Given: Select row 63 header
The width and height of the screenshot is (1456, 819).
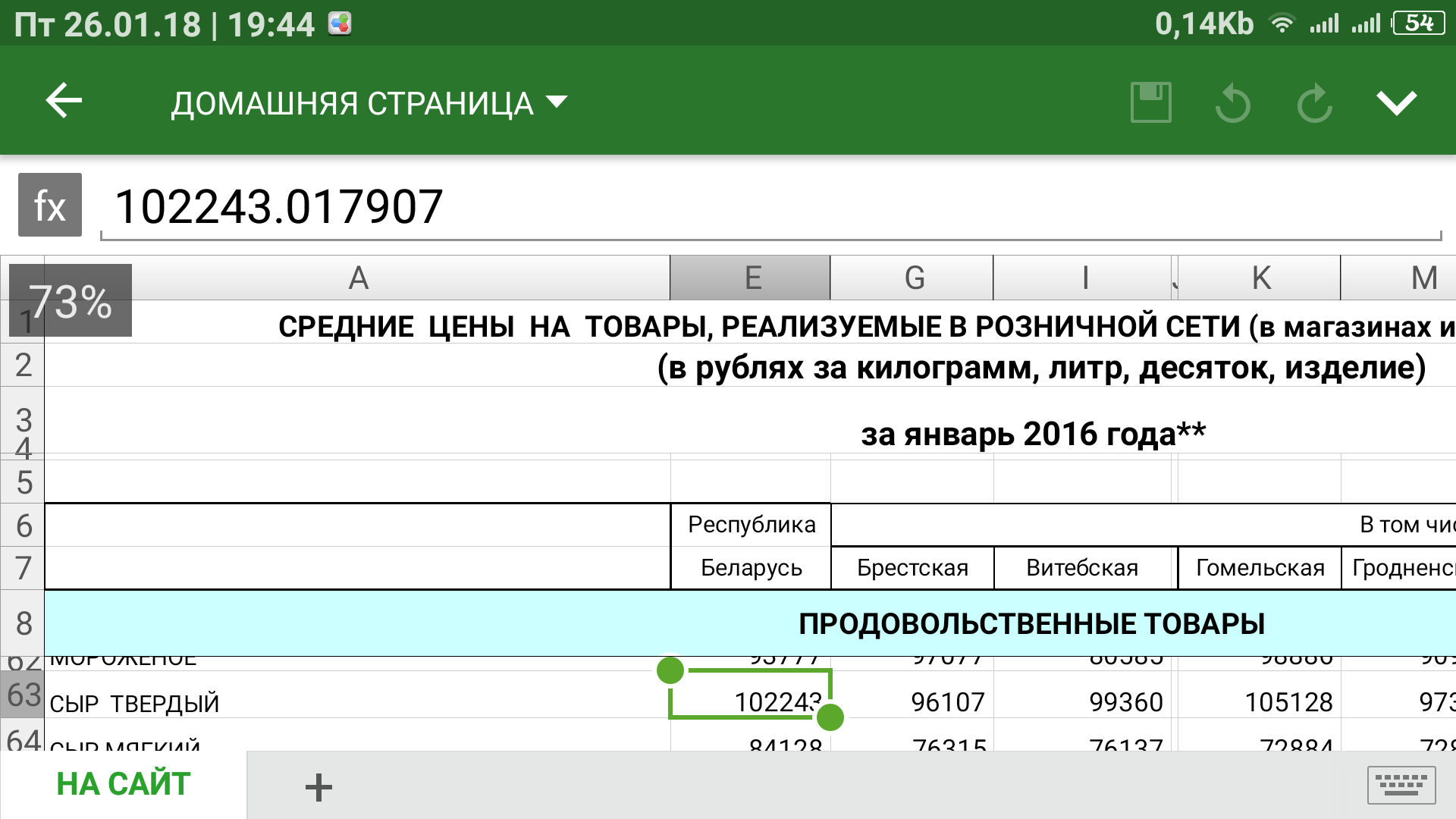Looking at the screenshot, I should (x=23, y=695).
